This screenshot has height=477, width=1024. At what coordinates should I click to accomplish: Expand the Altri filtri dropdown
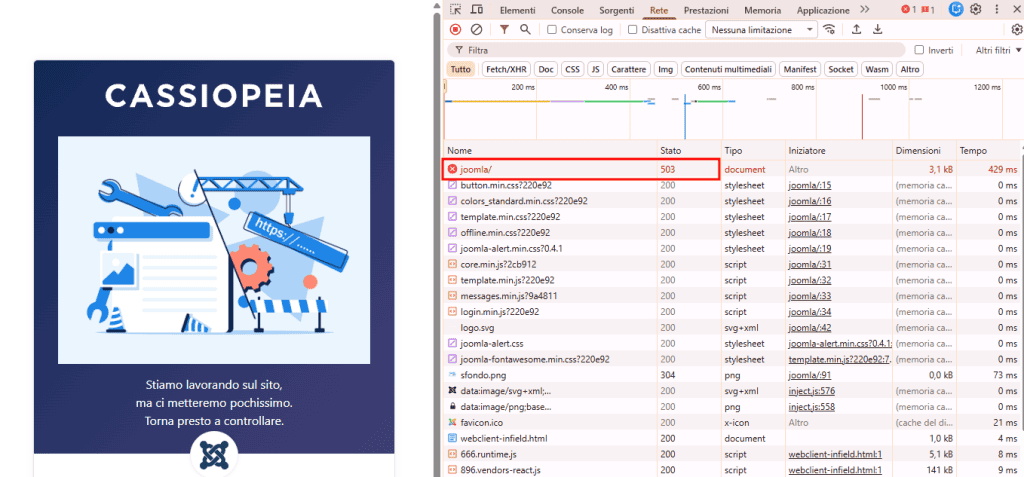[999, 50]
